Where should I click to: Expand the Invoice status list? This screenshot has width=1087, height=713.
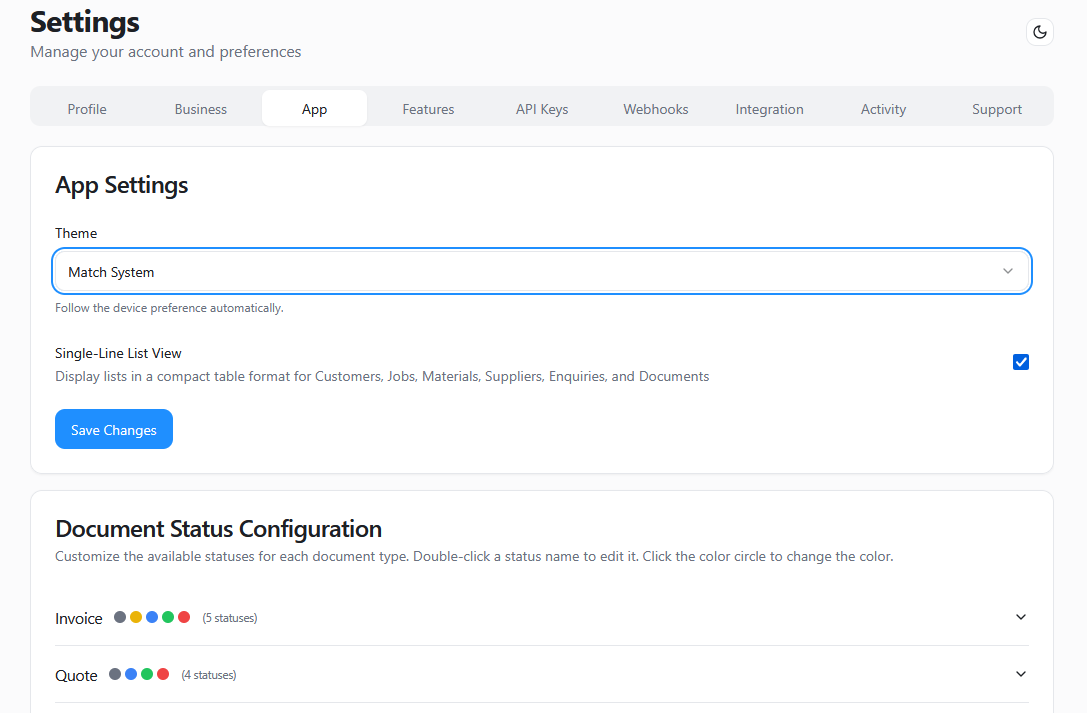tap(1020, 617)
